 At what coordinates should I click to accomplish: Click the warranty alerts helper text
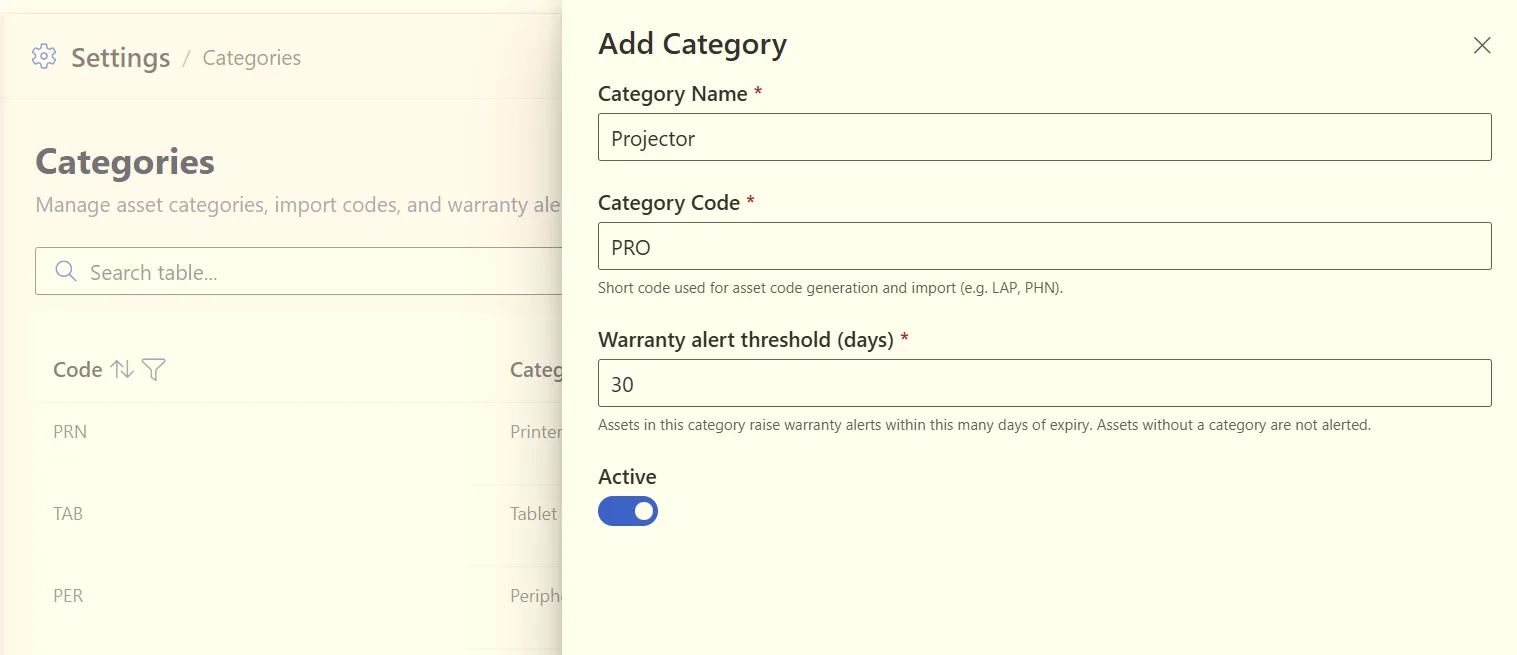click(x=984, y=425)
